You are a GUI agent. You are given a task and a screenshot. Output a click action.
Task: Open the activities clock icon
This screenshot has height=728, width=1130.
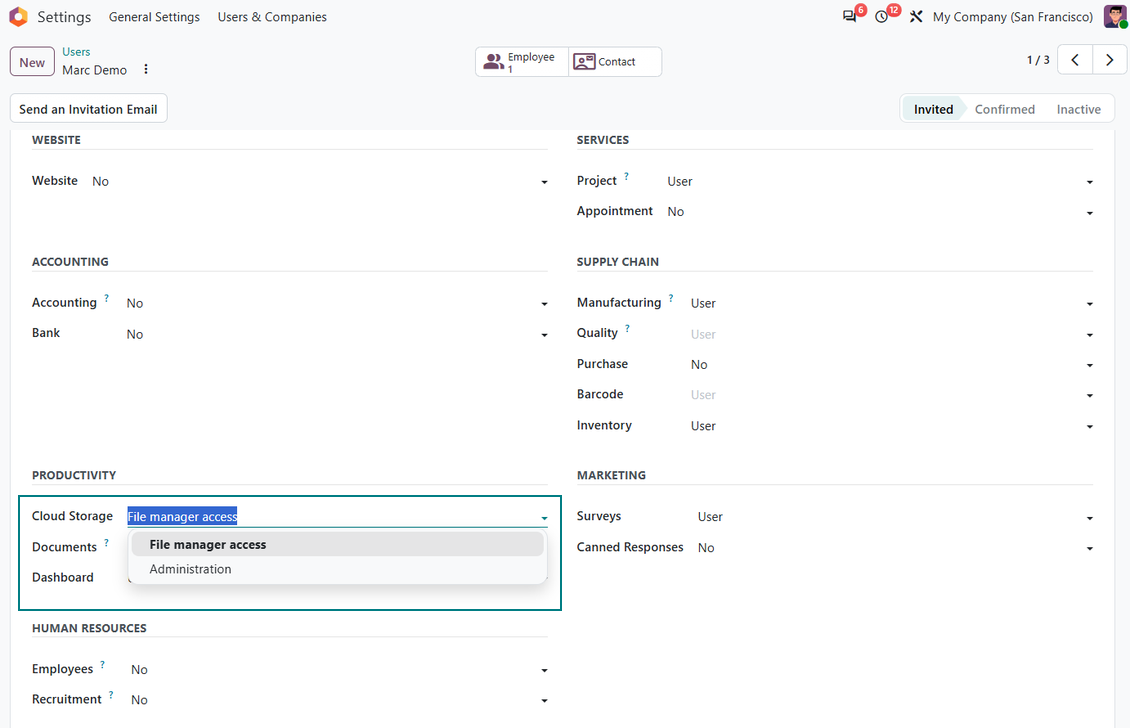[881, 17]
